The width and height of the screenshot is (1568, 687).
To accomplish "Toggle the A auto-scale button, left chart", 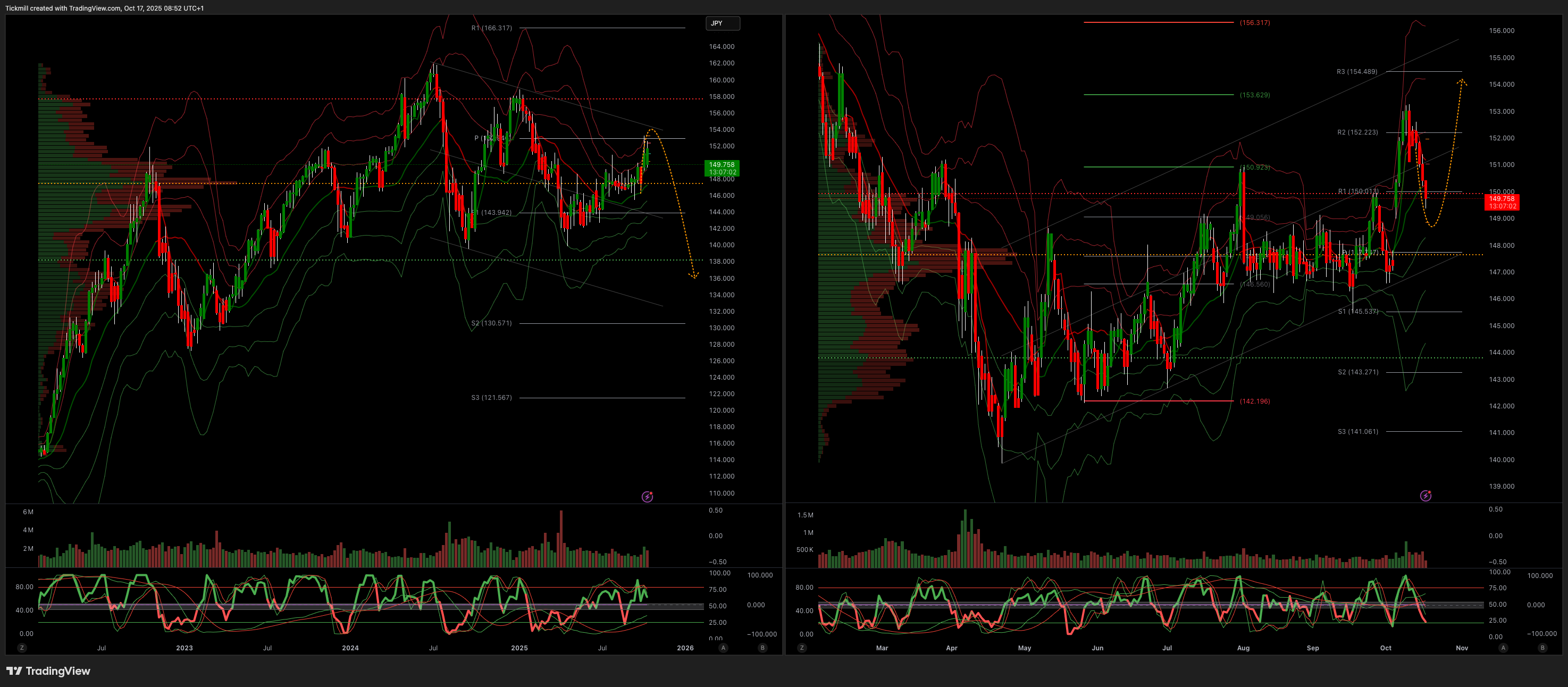I will click(x=723, y=648).
